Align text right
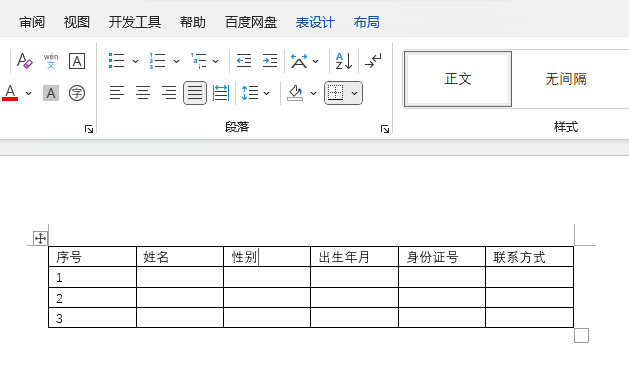This screenshot has width=629, height=382. click(x=169, y=93)
